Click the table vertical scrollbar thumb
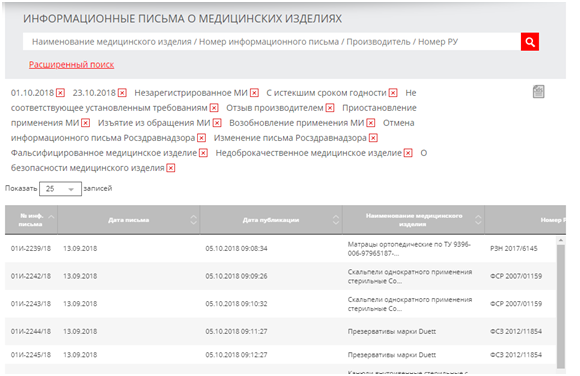Image resolution: width=580 pixels, height=376 pixels. point(561,306)
